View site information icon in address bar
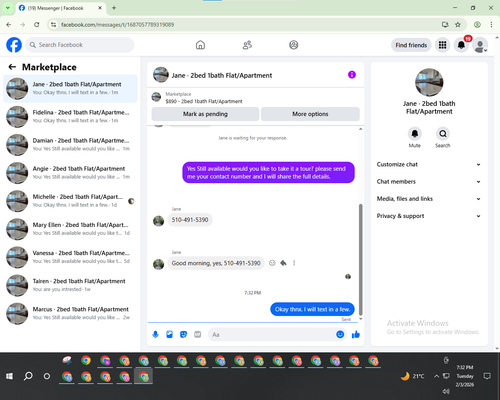This screenshot has width=500, height=400. [x=53, y=25]
